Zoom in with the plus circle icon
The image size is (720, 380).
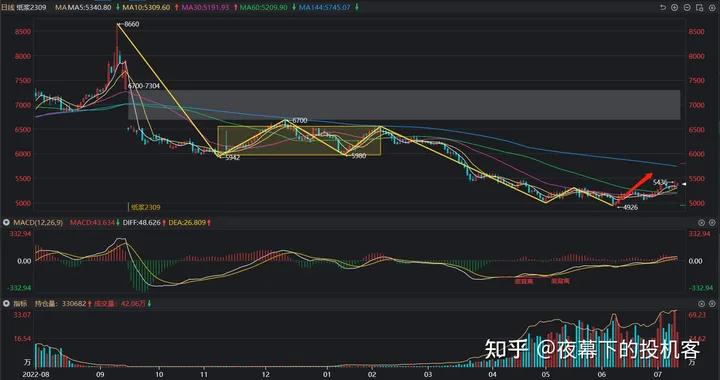[675, 7]
